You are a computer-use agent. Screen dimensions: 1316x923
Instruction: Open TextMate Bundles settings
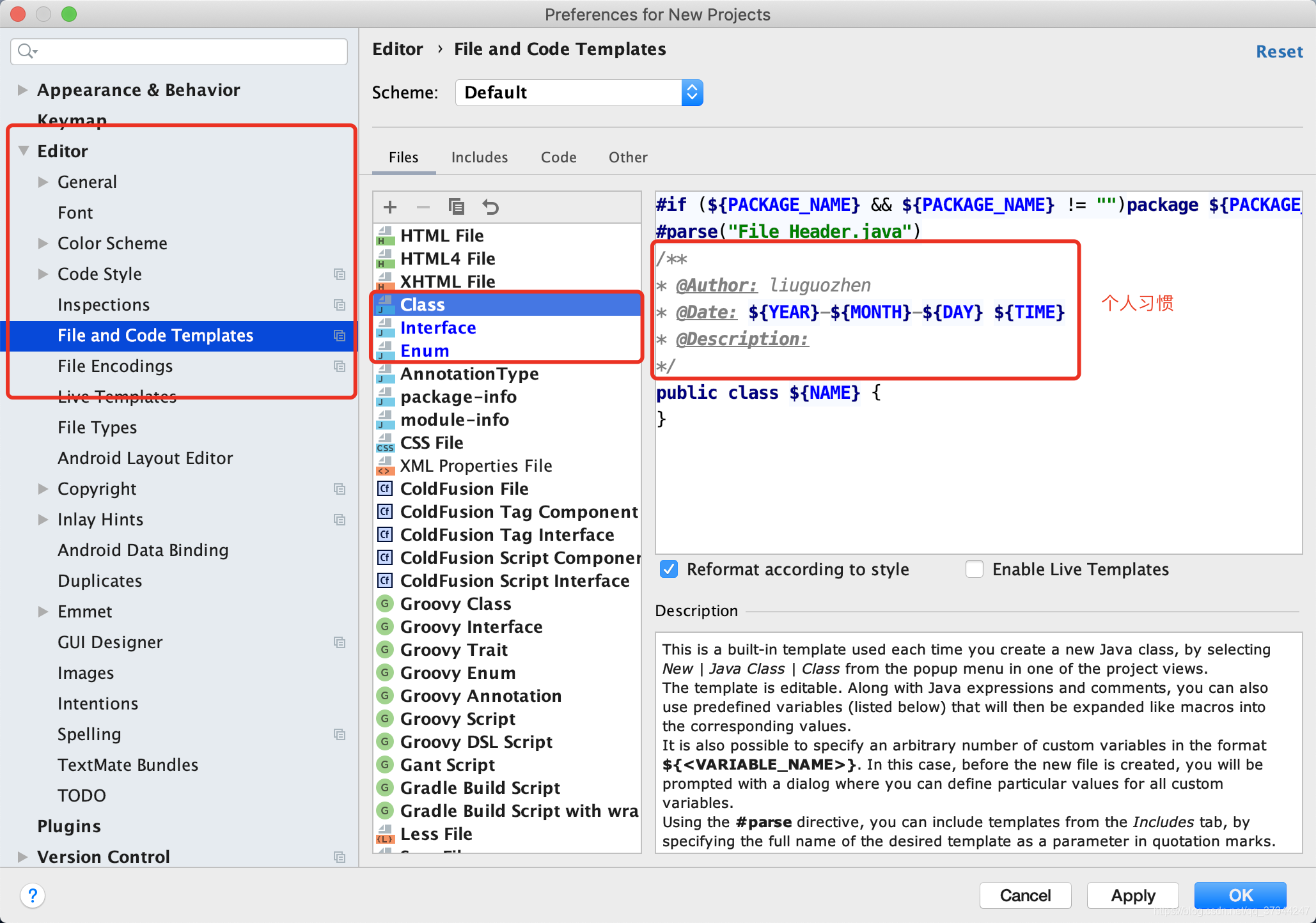[128, 765]
